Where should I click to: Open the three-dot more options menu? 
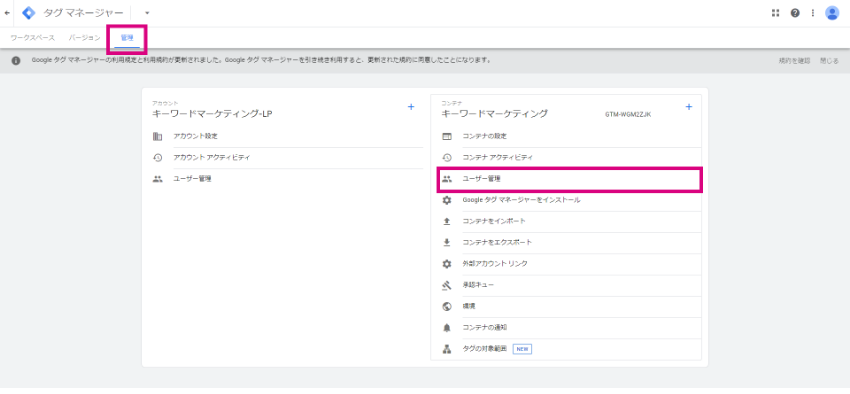[813, 13]
